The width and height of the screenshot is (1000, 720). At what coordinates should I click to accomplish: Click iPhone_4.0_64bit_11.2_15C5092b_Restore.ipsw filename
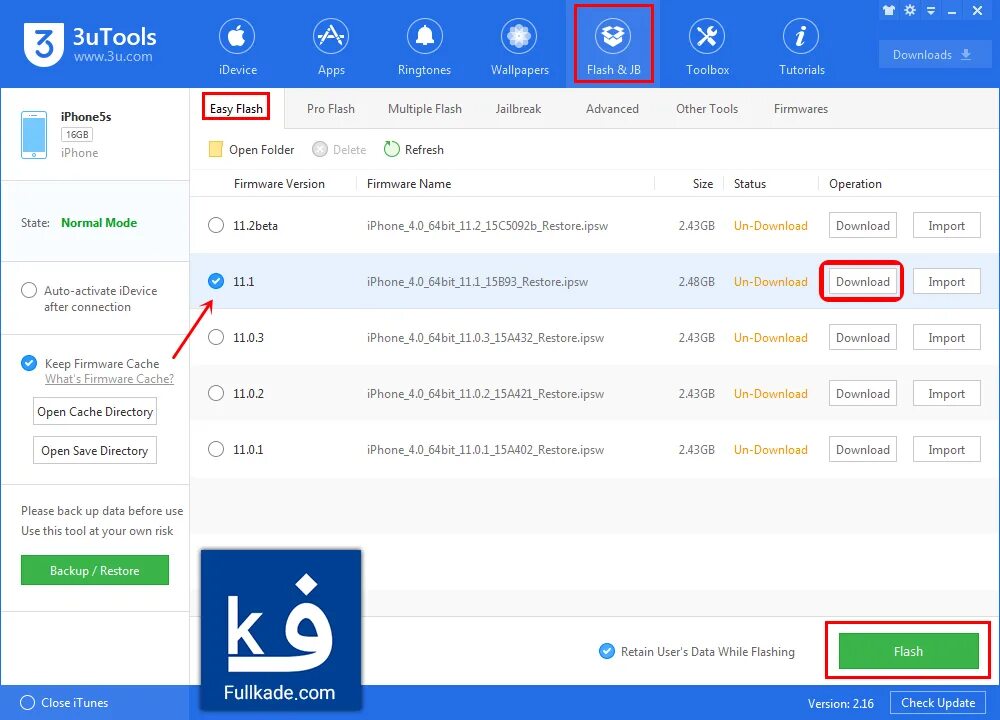[x=487, y=225]
